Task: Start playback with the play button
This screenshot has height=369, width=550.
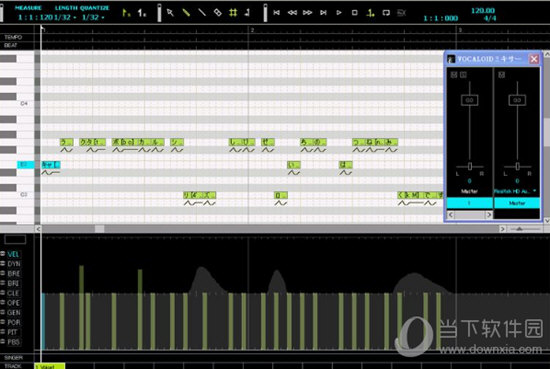Action: (339, 13)
